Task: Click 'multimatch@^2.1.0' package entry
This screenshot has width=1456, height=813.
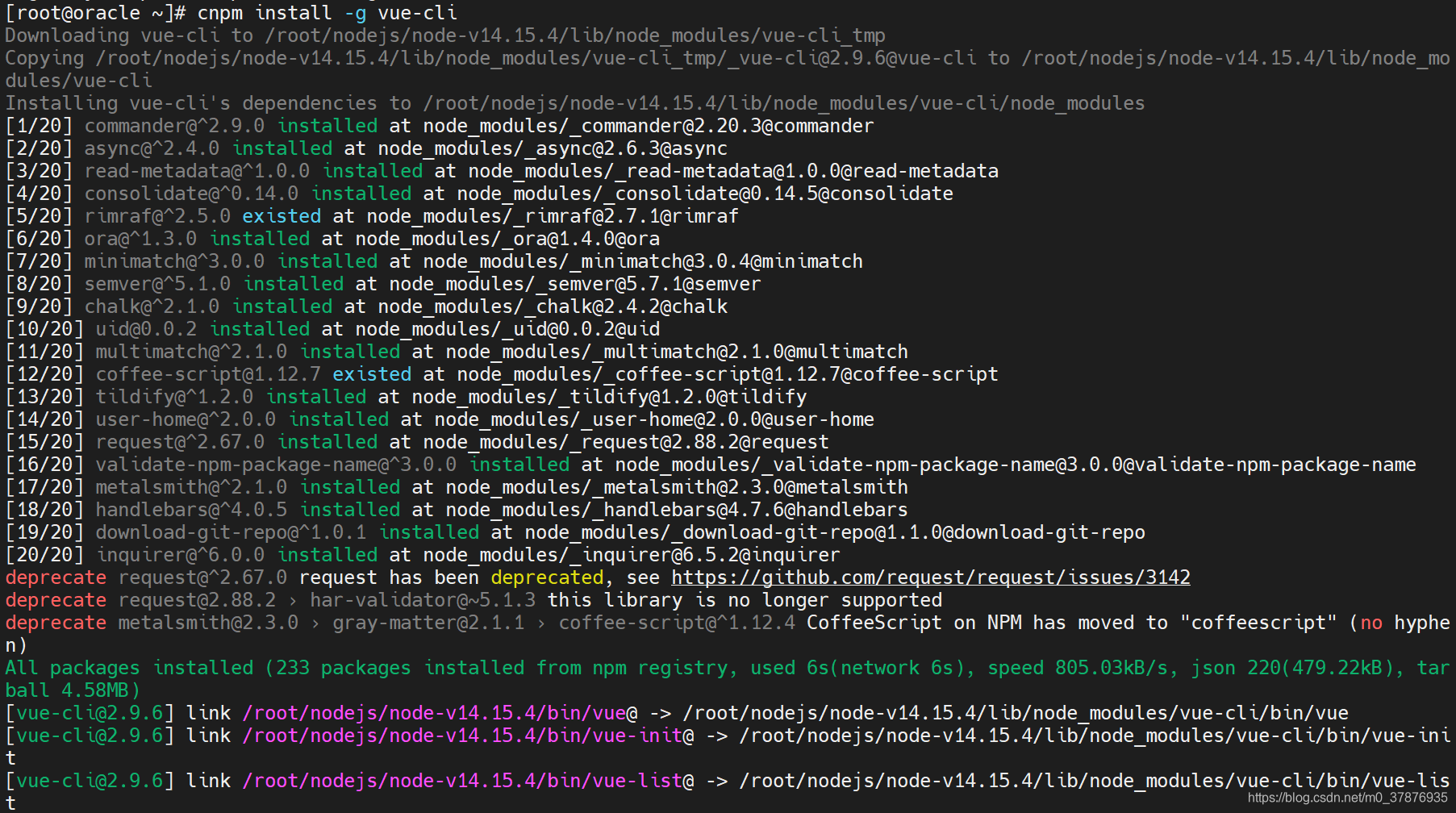Action: 191,352
